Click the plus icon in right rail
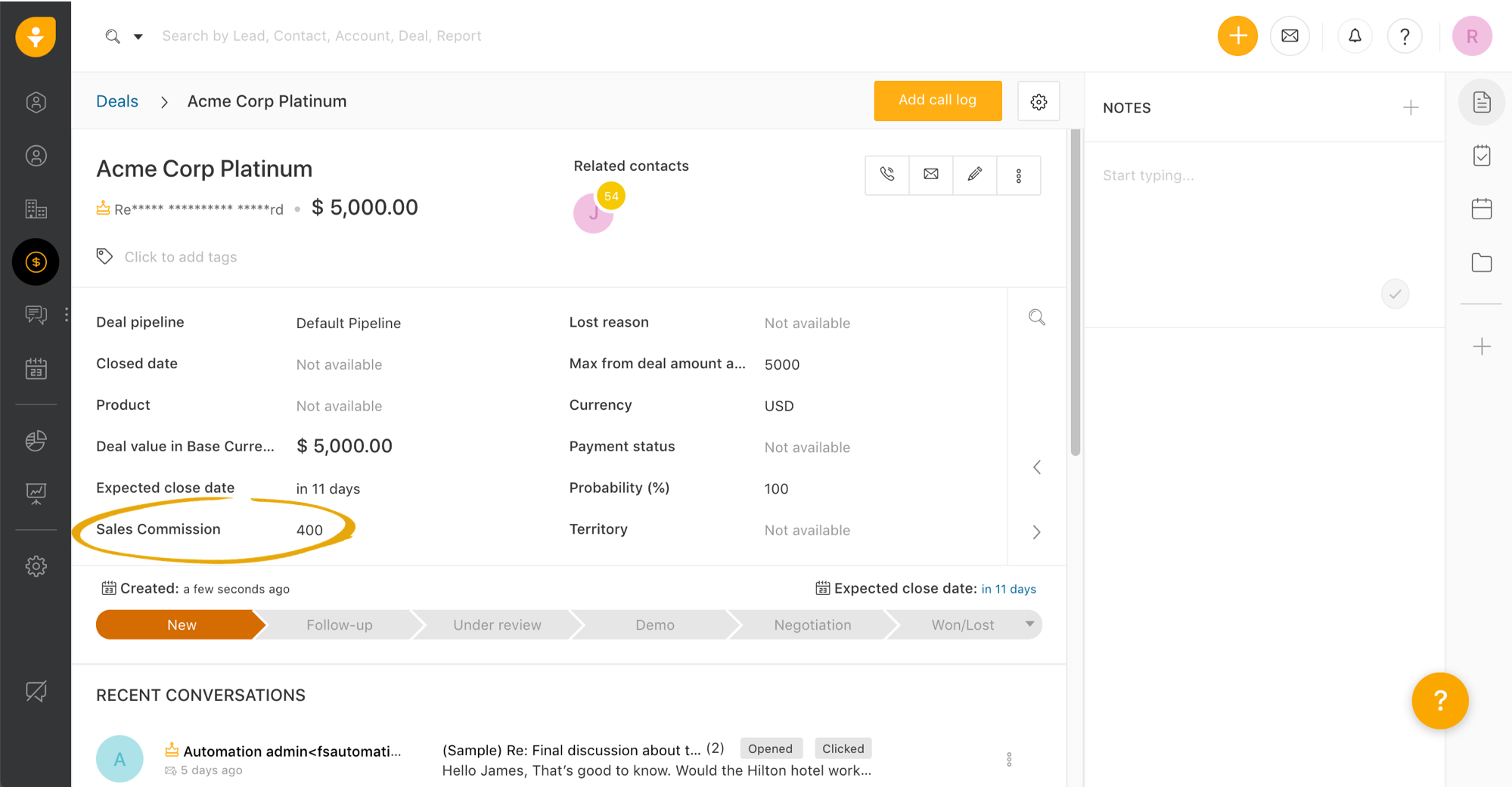Viewport: 1512px width, 787px height. point(1481,347)
